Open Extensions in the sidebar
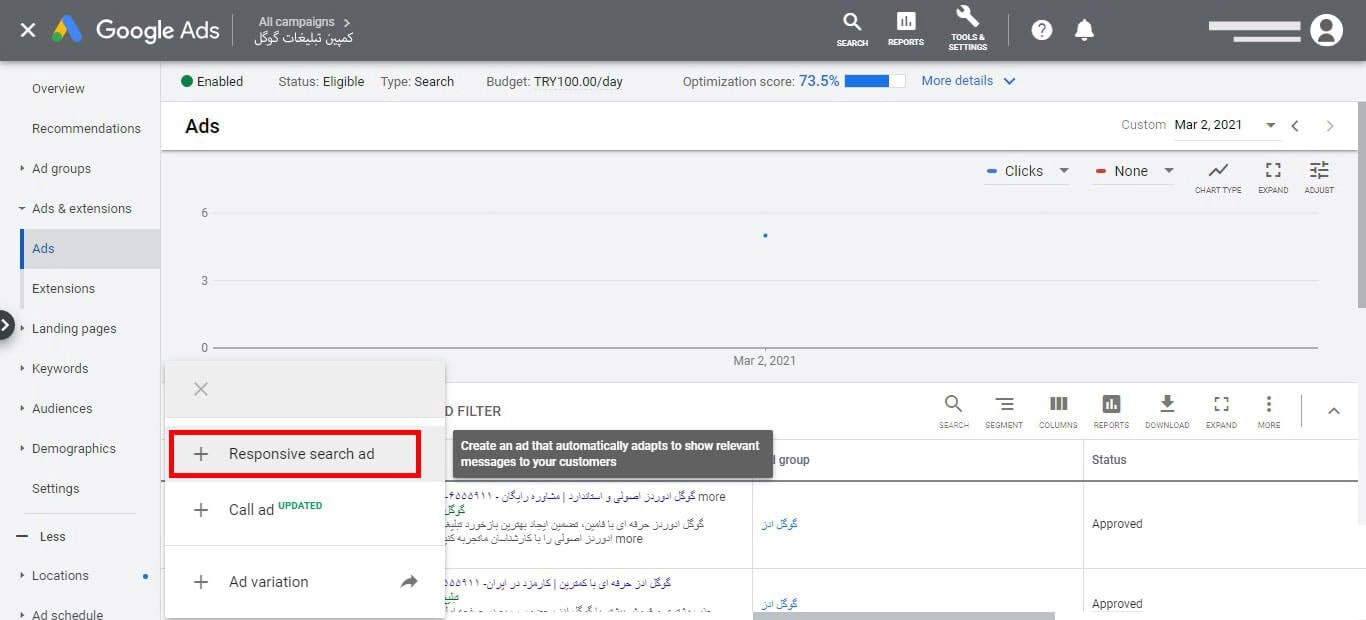Screen dimensions: 1366x620 coord(63,288)
